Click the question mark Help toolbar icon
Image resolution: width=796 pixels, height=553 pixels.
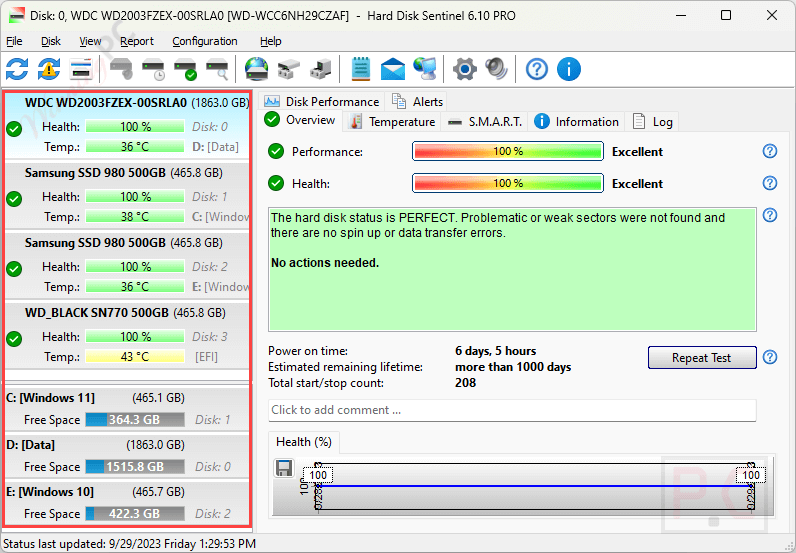coord(537,69)
